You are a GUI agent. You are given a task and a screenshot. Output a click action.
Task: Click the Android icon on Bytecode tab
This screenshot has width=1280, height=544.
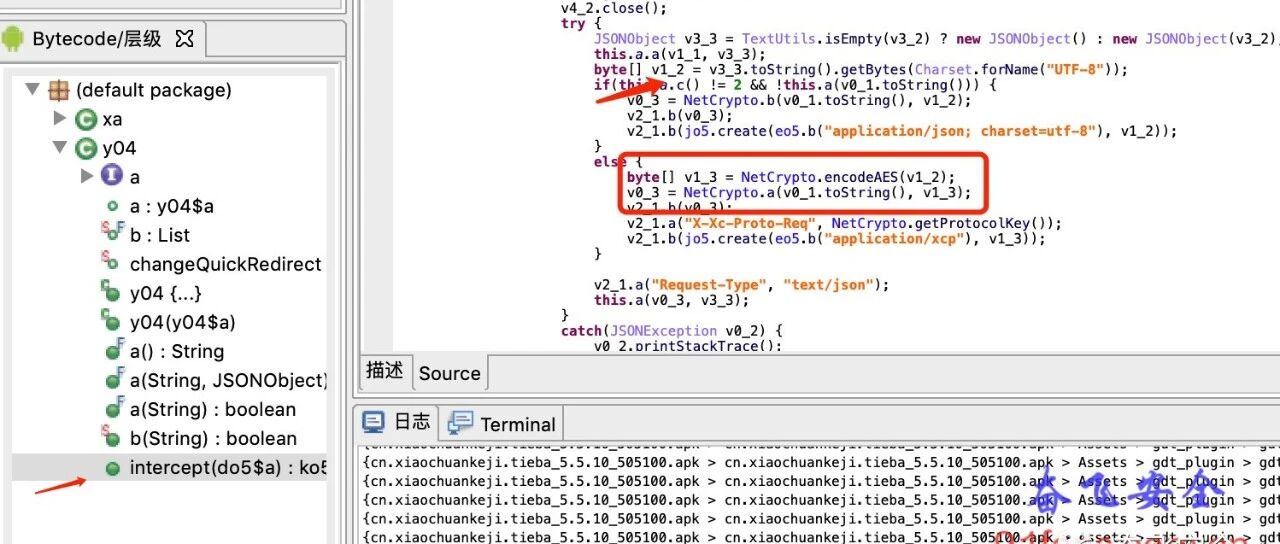coord(14,39)
